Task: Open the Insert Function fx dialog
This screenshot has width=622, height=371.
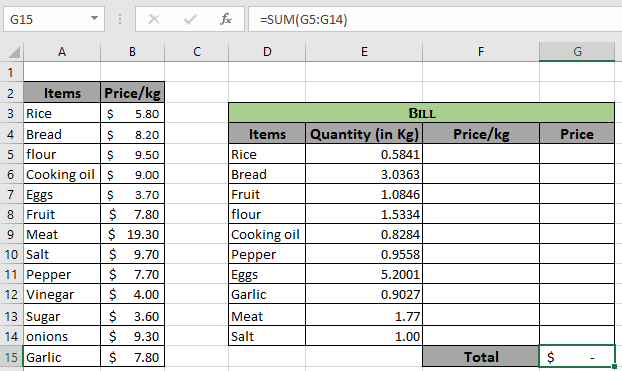Action: click(x=226, y=19)
